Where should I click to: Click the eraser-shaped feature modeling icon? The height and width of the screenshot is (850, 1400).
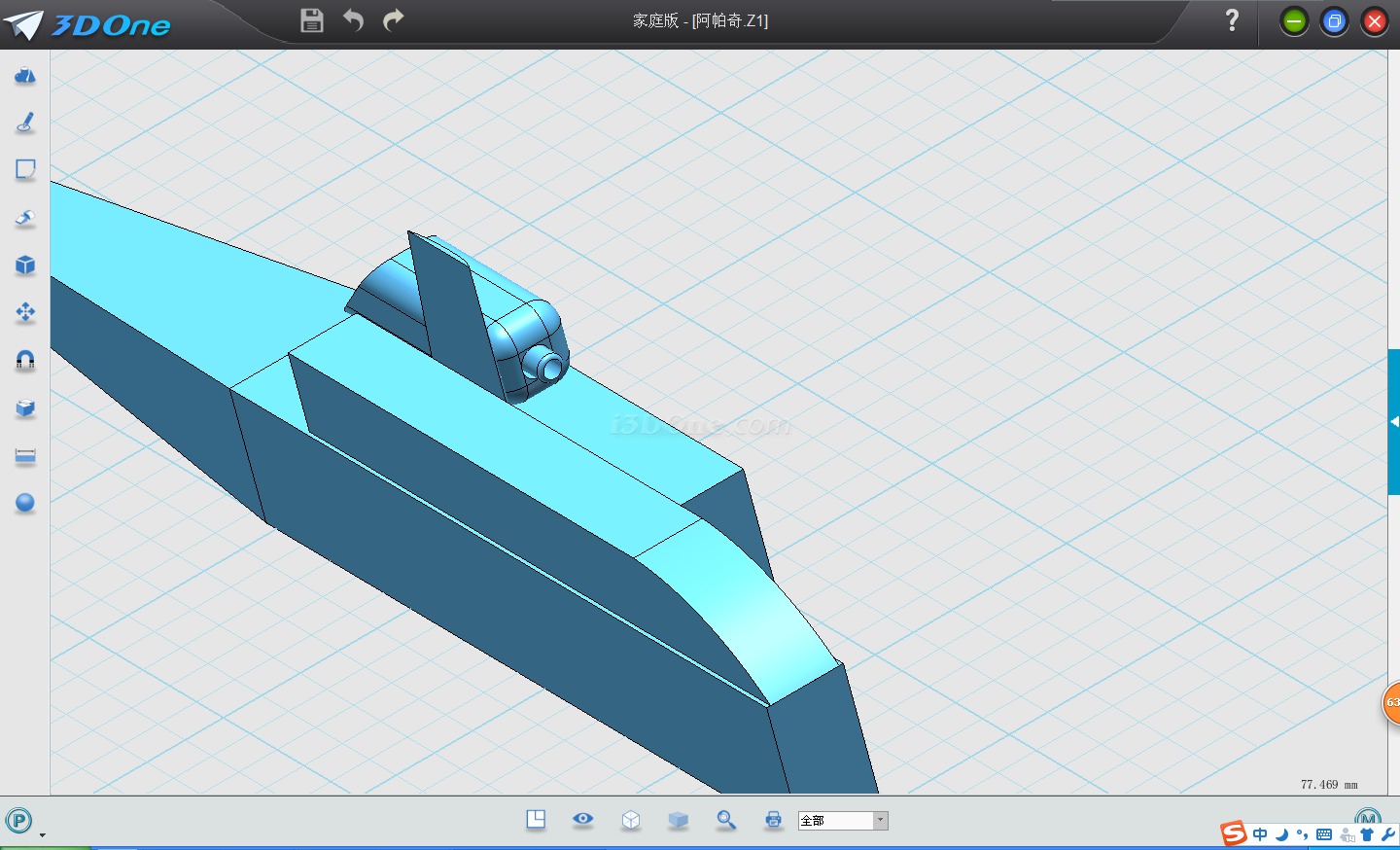click(25, 218)
